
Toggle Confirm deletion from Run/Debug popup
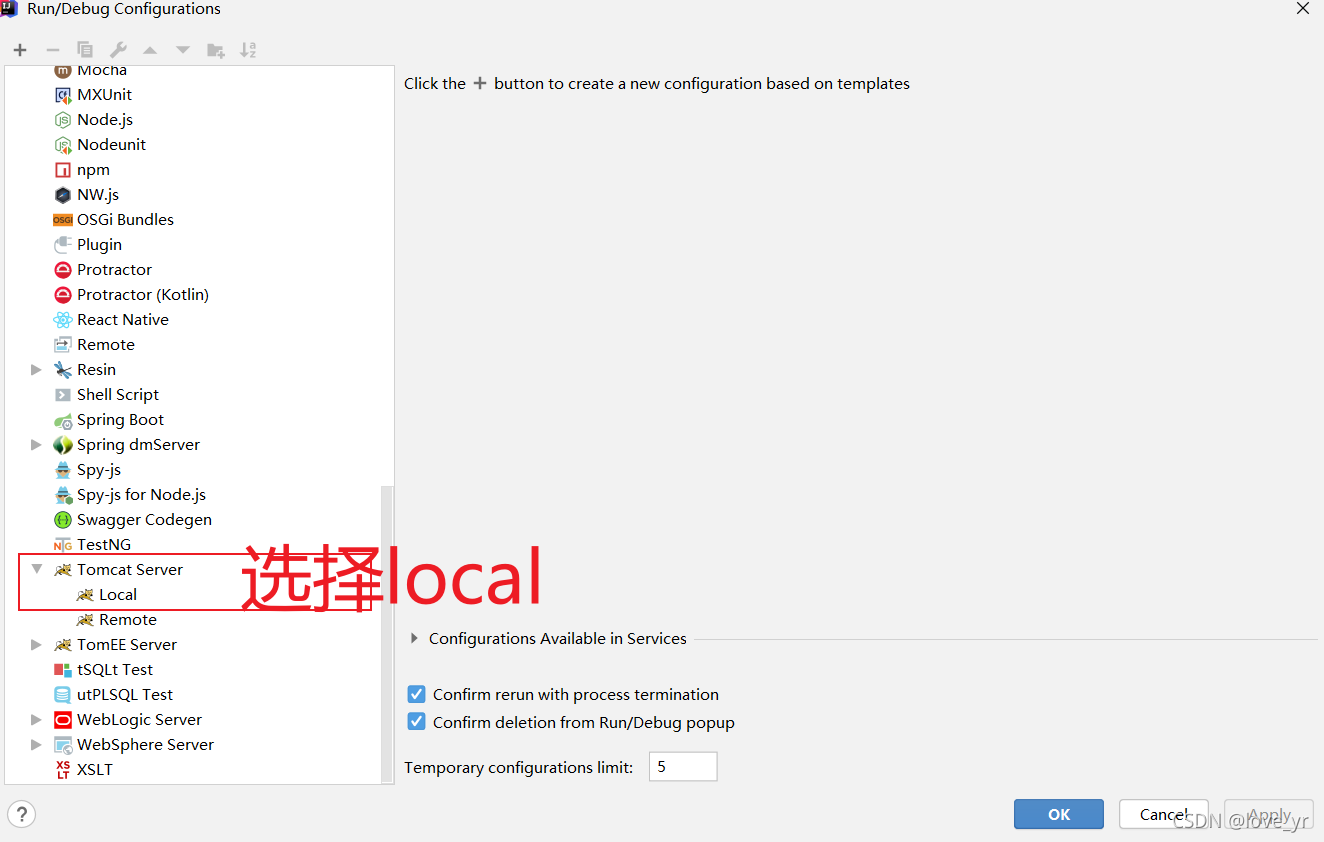tap(417, 722)
